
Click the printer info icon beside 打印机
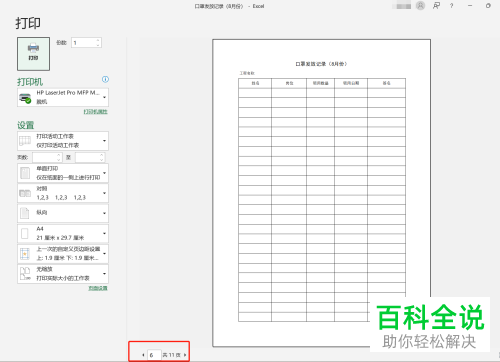pyautogui.click(x=105, y=79)
